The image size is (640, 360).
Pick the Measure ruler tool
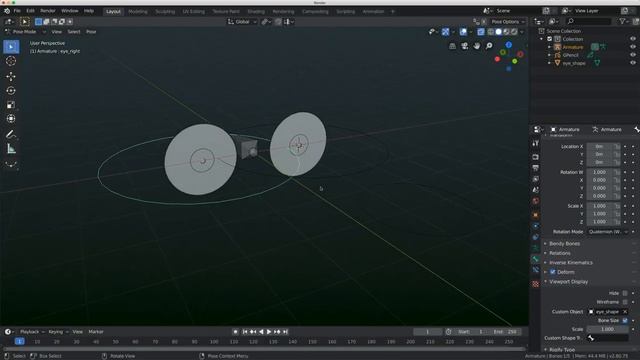[11, 149]
